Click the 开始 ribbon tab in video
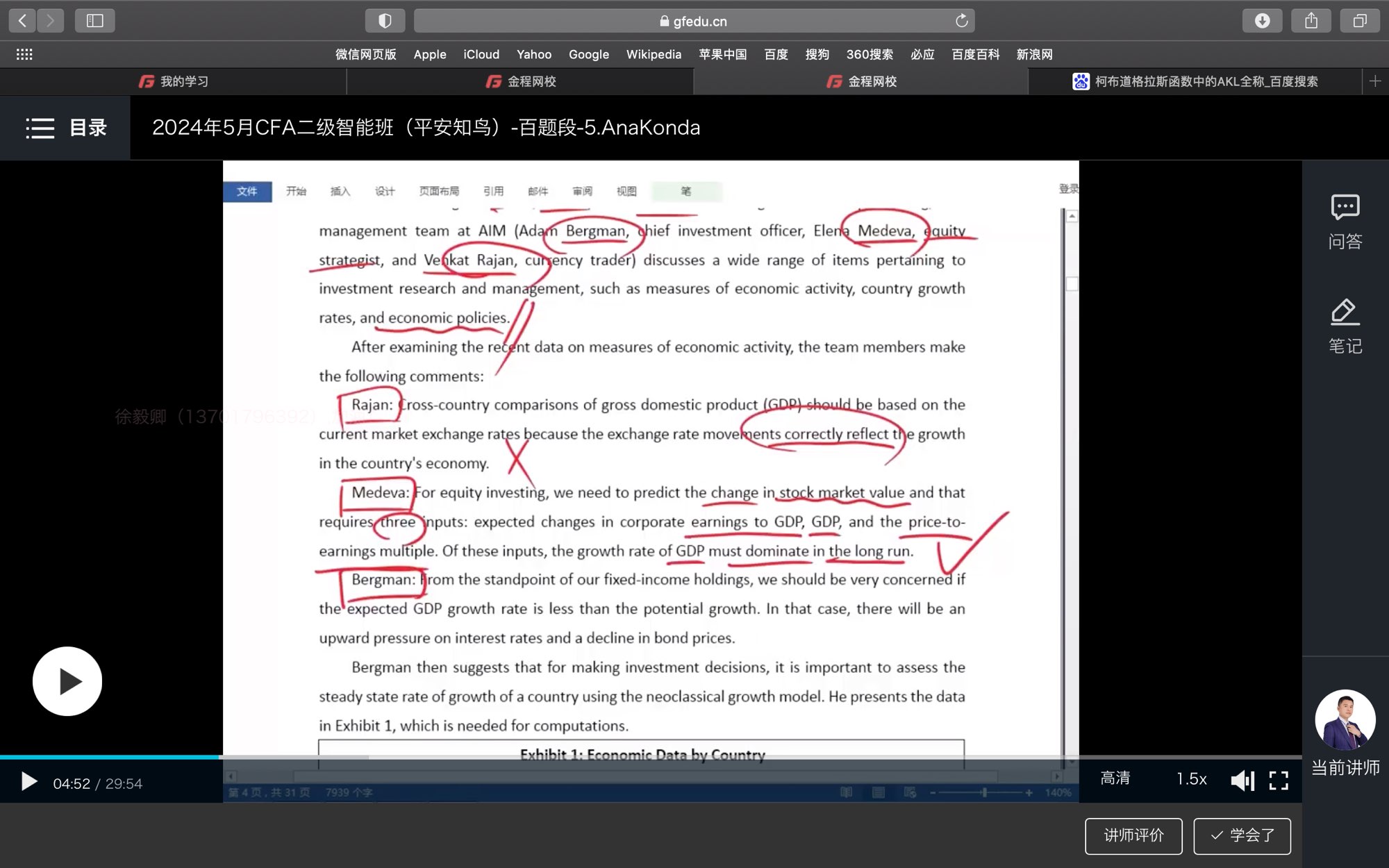The width and height of the screenshot is (1389, 868). coord(296,191)
